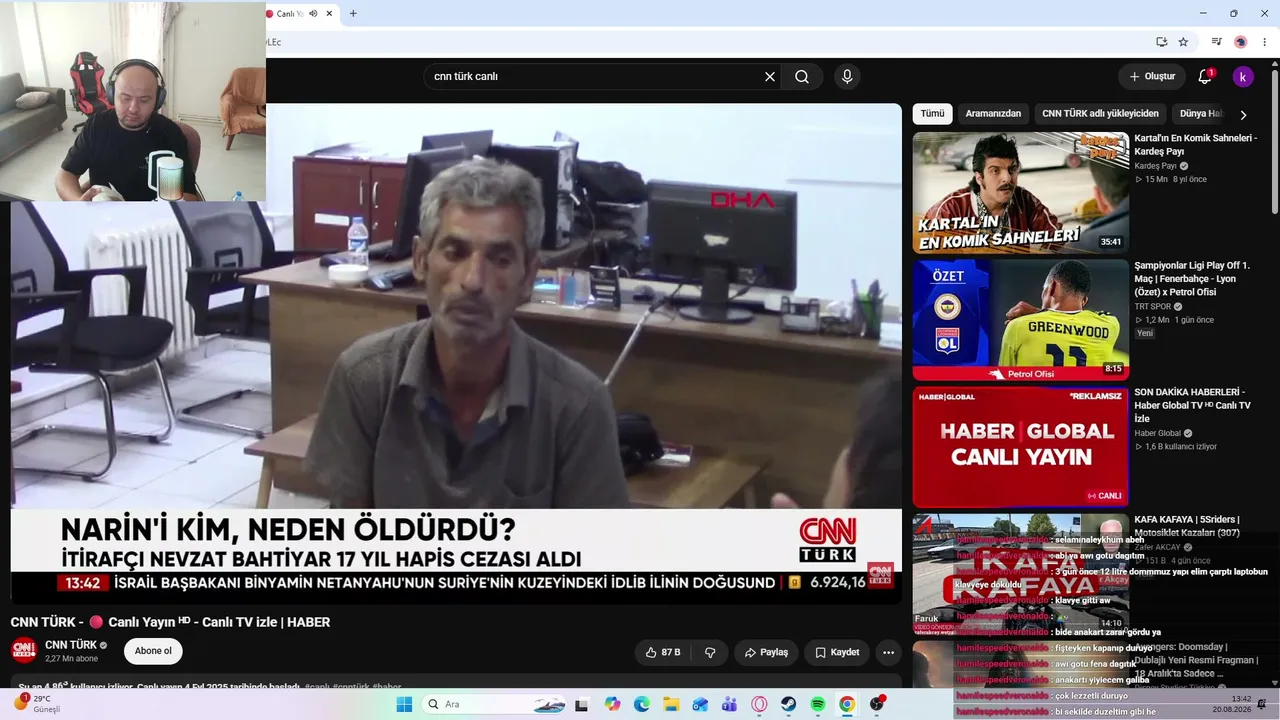Open the Fenerbahçe - Lyon özet thumbnail
Screen dimensions: 1280x720
pyautogui.click(x=1021, y=320)
